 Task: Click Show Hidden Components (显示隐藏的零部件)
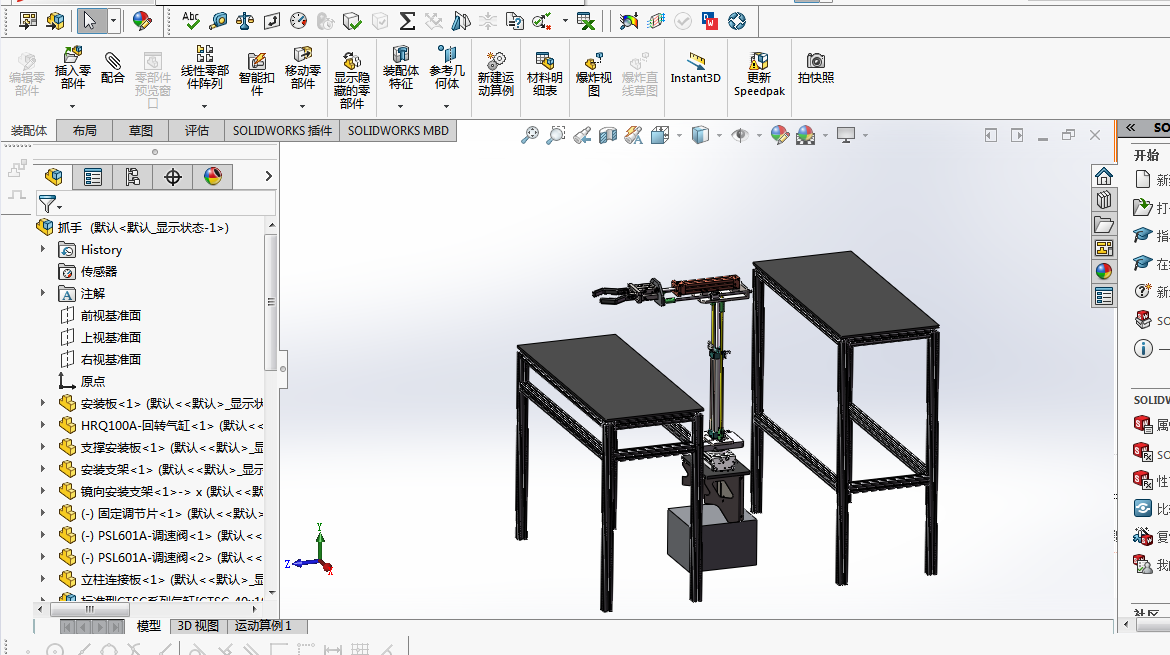click(351, 80)
